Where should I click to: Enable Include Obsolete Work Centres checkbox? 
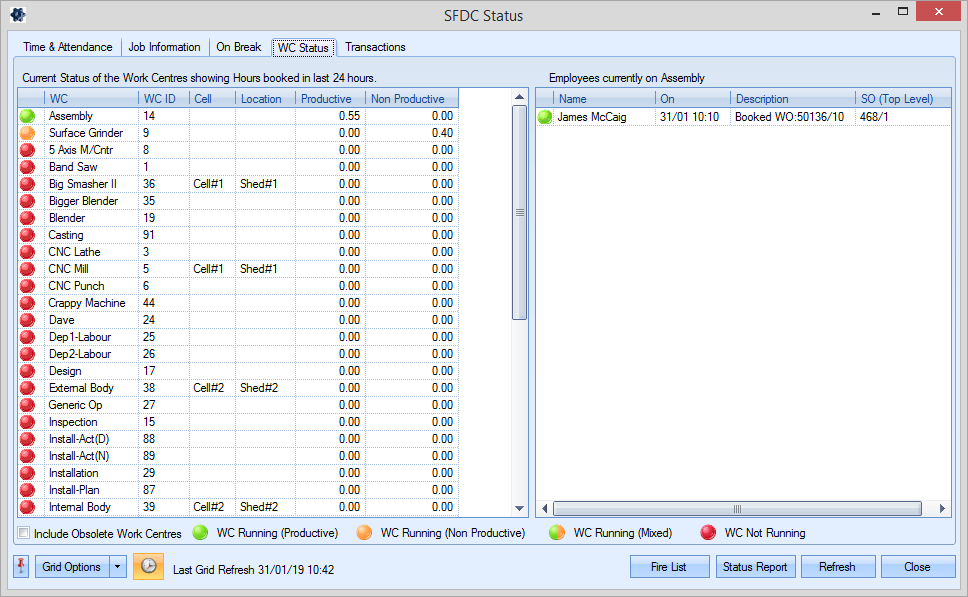(x=25, y=533)
